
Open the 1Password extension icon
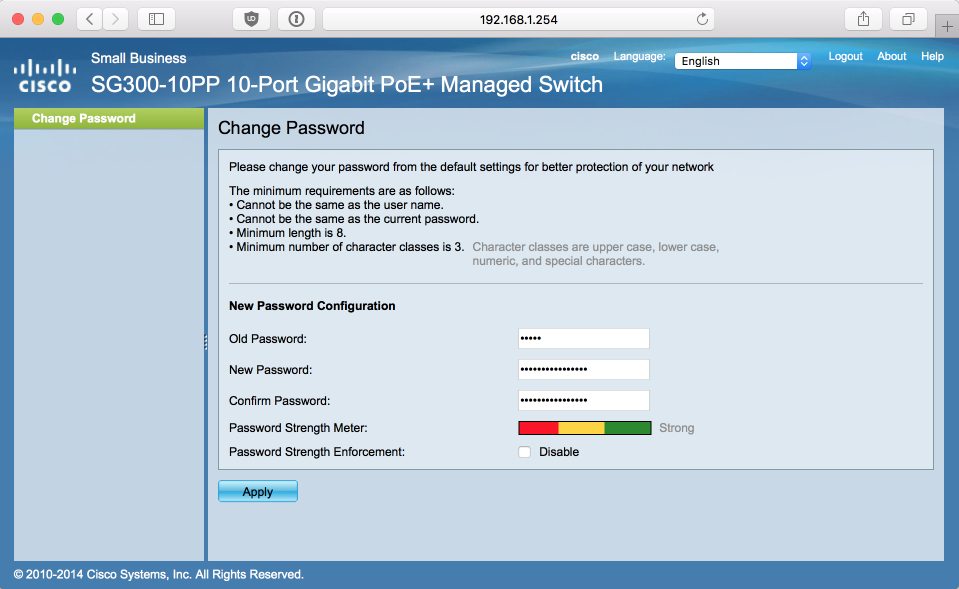tap(297, 19)
